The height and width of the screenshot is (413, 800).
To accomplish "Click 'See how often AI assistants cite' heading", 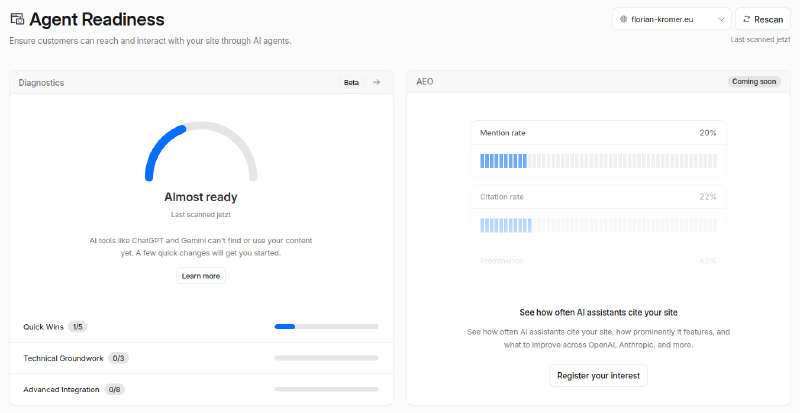I will [598, 312].
